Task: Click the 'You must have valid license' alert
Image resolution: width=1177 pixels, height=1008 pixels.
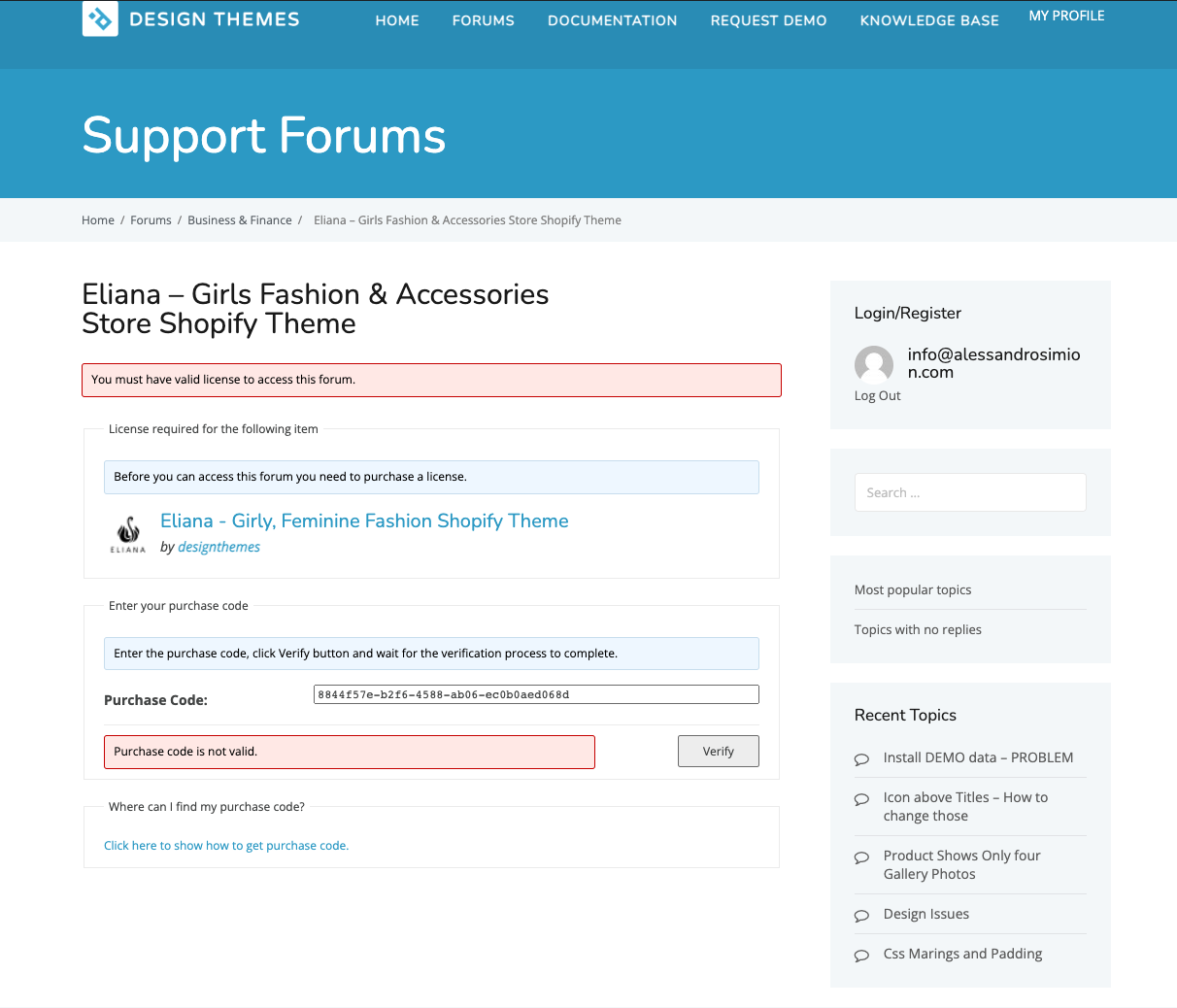Action: [x=431, y=380]
